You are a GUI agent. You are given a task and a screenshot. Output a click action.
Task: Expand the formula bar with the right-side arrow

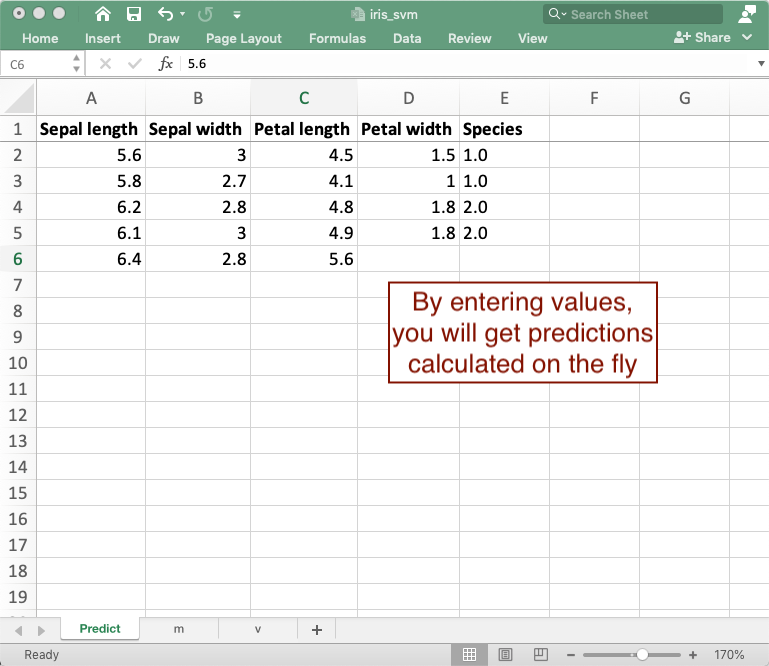point(761,63)
